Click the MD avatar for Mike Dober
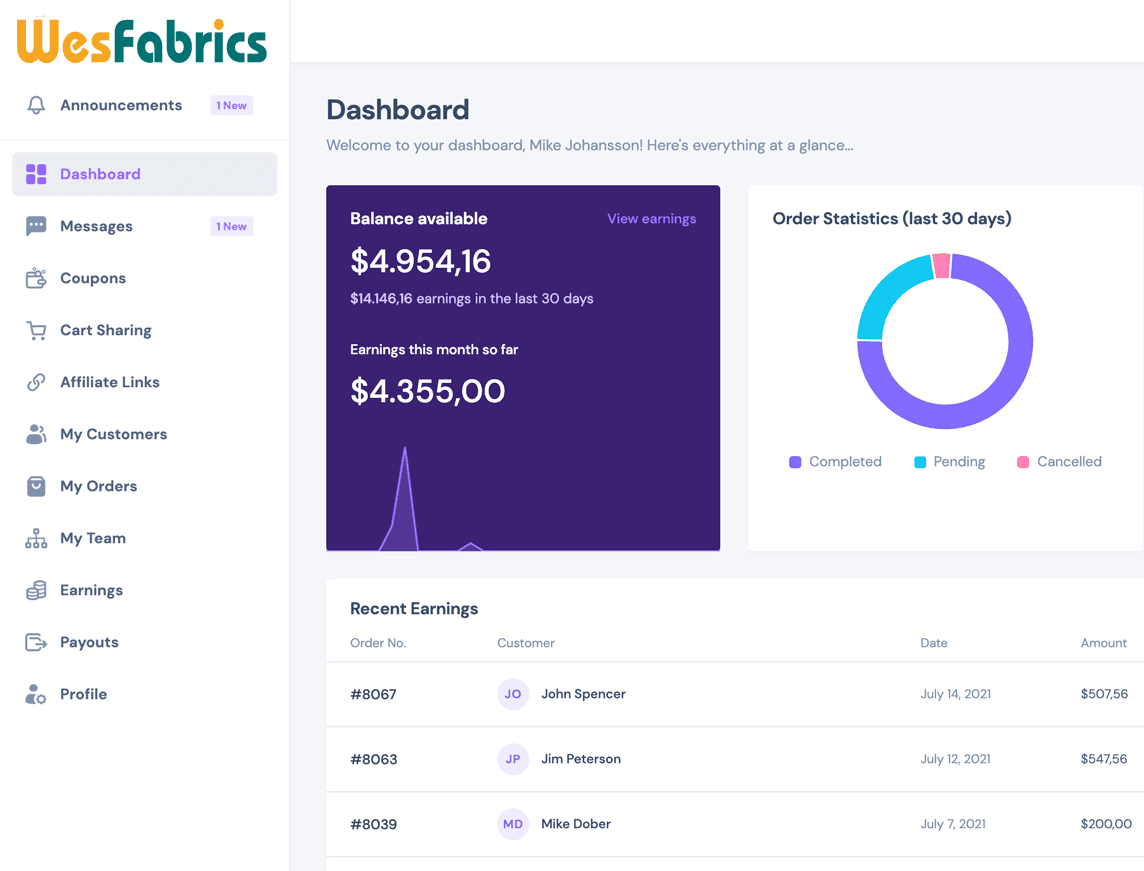This screenshot has height=871, width=1144. pyautogui.click(x=513, y=824)
